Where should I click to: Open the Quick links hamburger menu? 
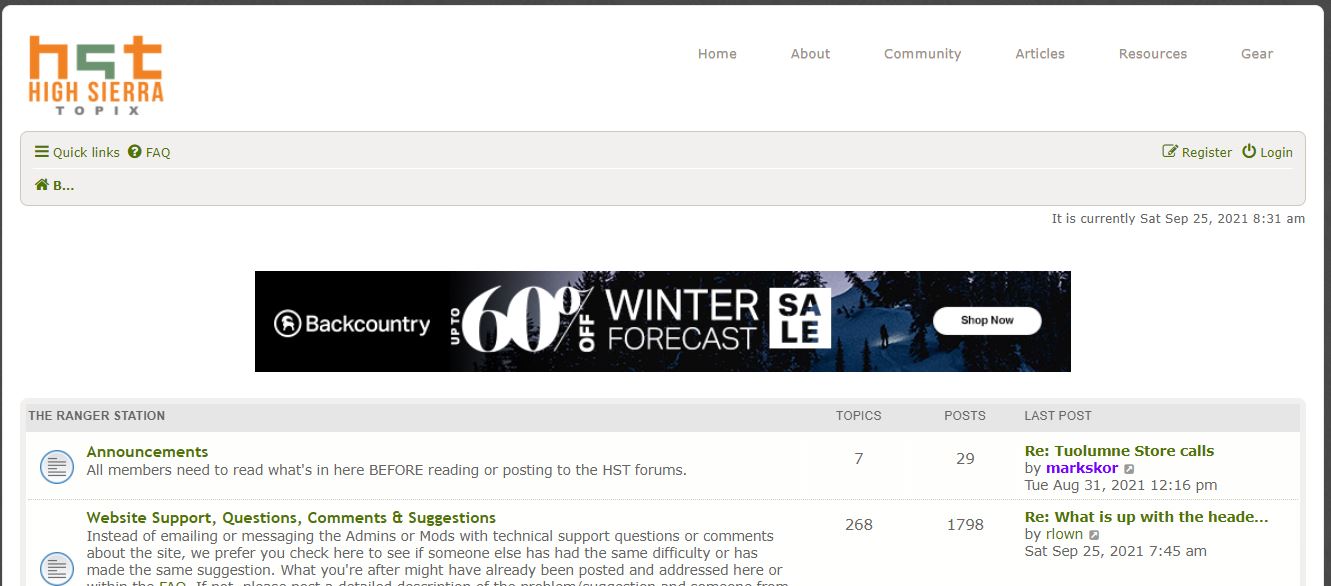pos(77,152)
